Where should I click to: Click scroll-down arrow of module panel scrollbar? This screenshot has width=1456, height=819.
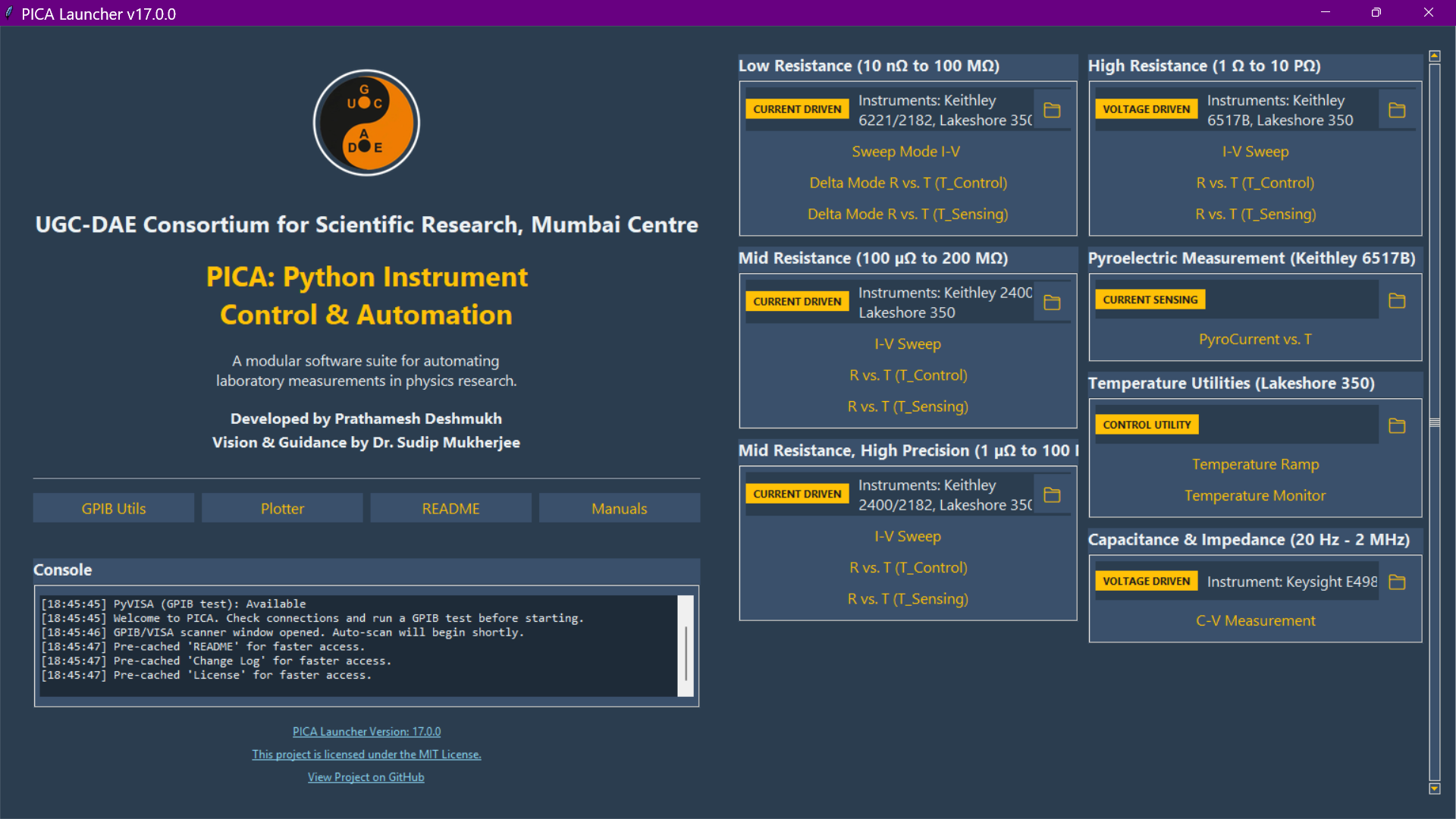pyautogui.click(x=1434, y=789)
